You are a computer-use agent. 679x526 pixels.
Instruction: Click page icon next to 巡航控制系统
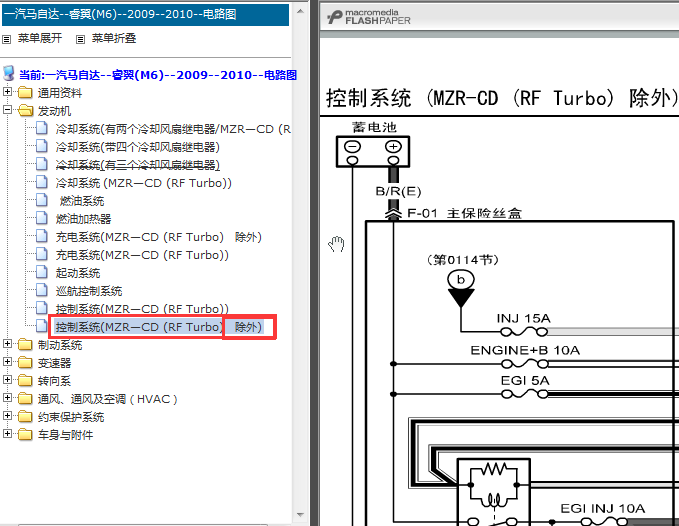(42, 290)
